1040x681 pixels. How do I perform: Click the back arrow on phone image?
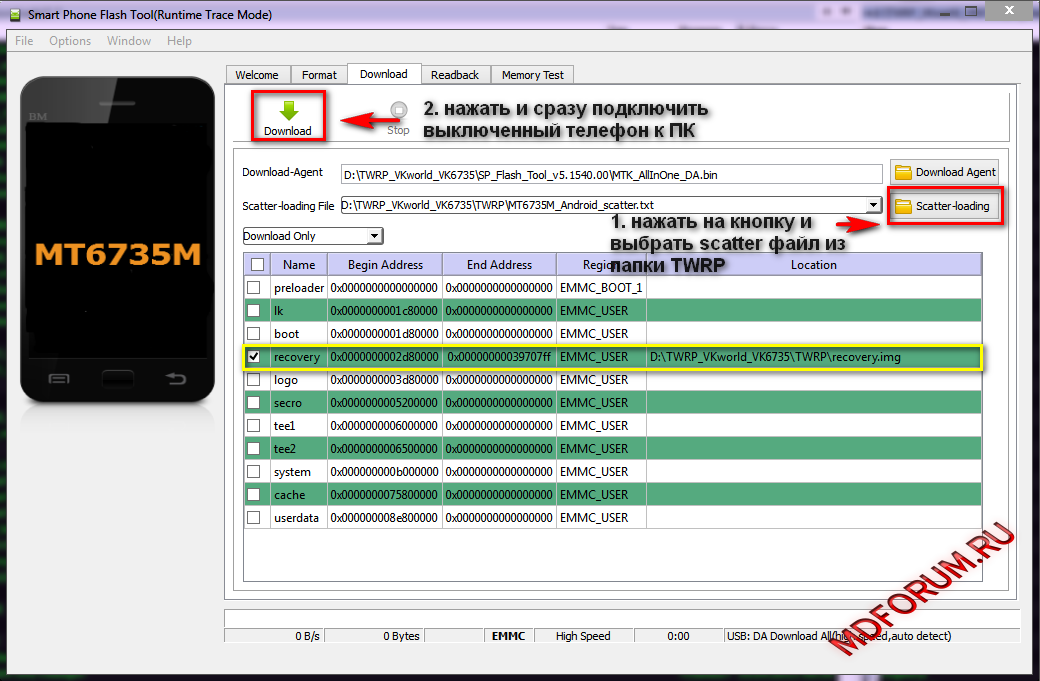point(175,378)
